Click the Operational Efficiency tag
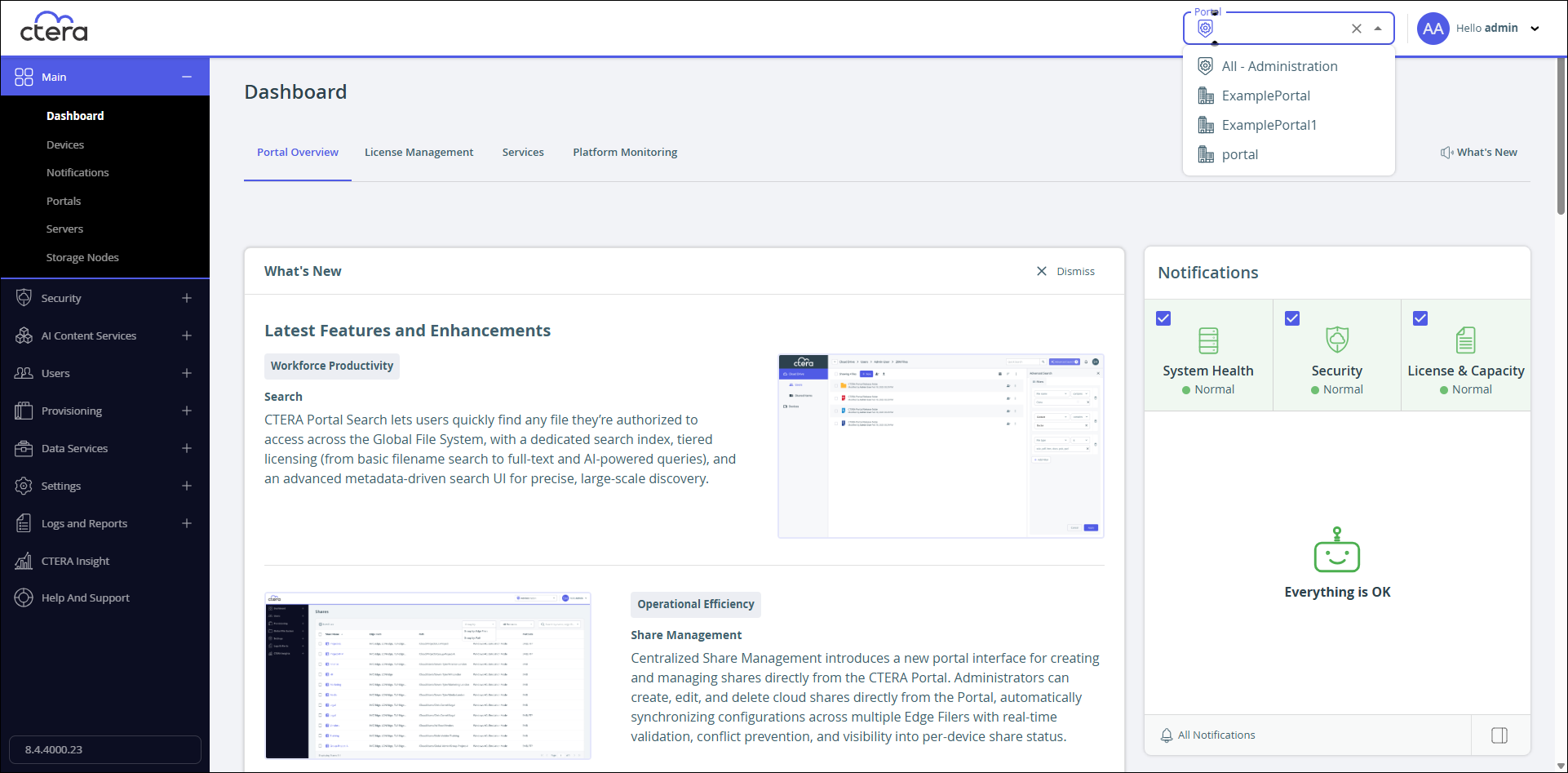Viewport: 1568px width, 773px height. pos(696,604)
